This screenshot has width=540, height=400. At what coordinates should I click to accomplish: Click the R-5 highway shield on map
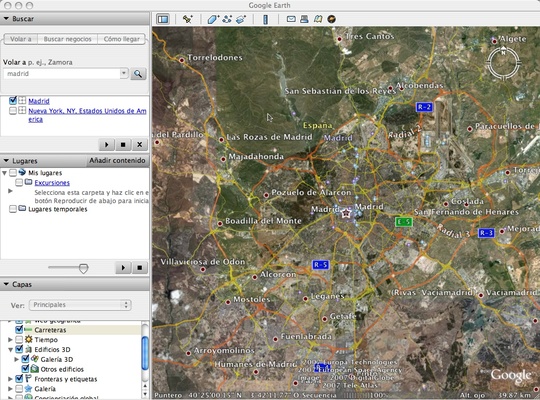click(320, 265)
